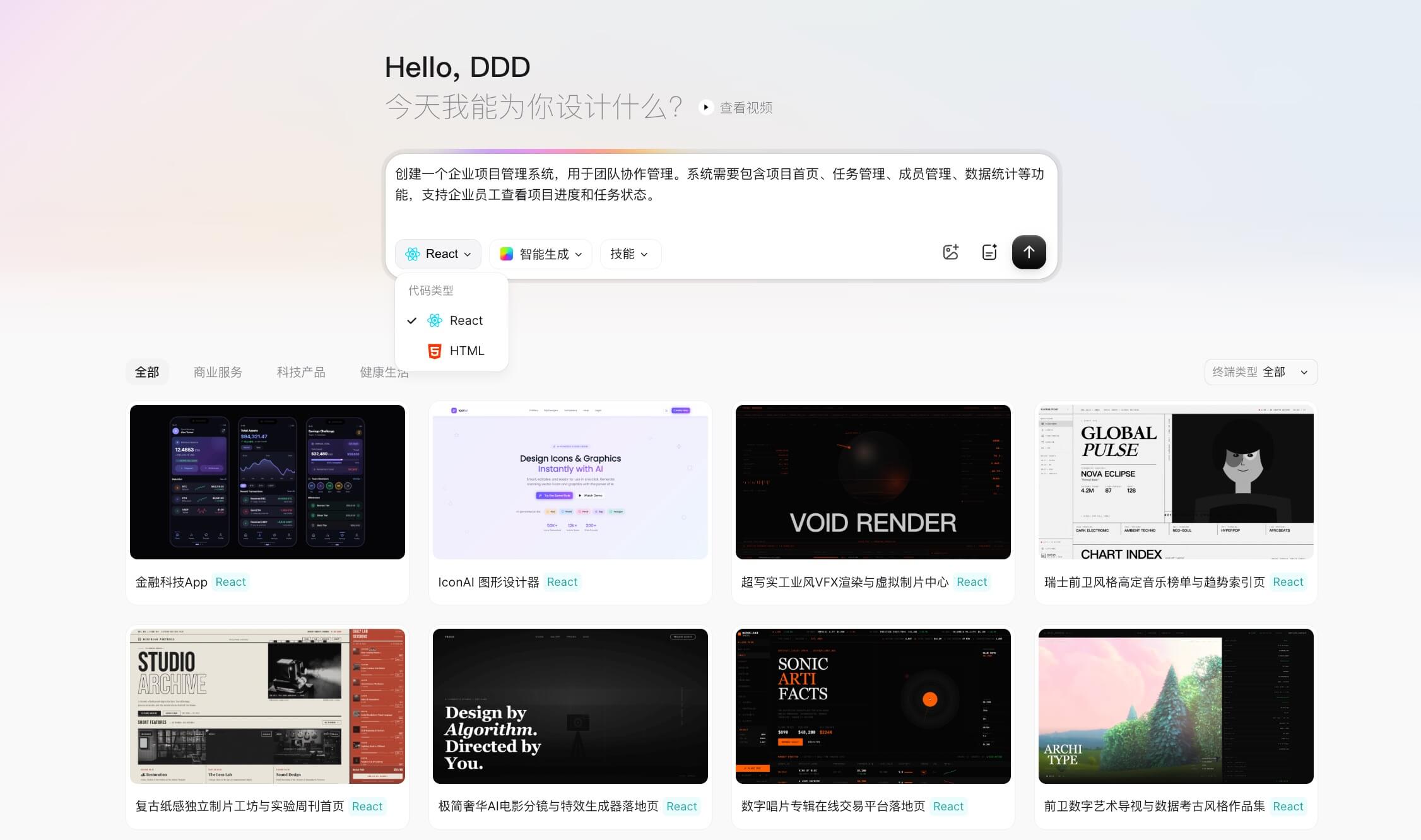Click 超写实工业风VFX渲染与虚拟制片中心 title
Viewport: 1421px width, 840px height.
tap(845, 582)
